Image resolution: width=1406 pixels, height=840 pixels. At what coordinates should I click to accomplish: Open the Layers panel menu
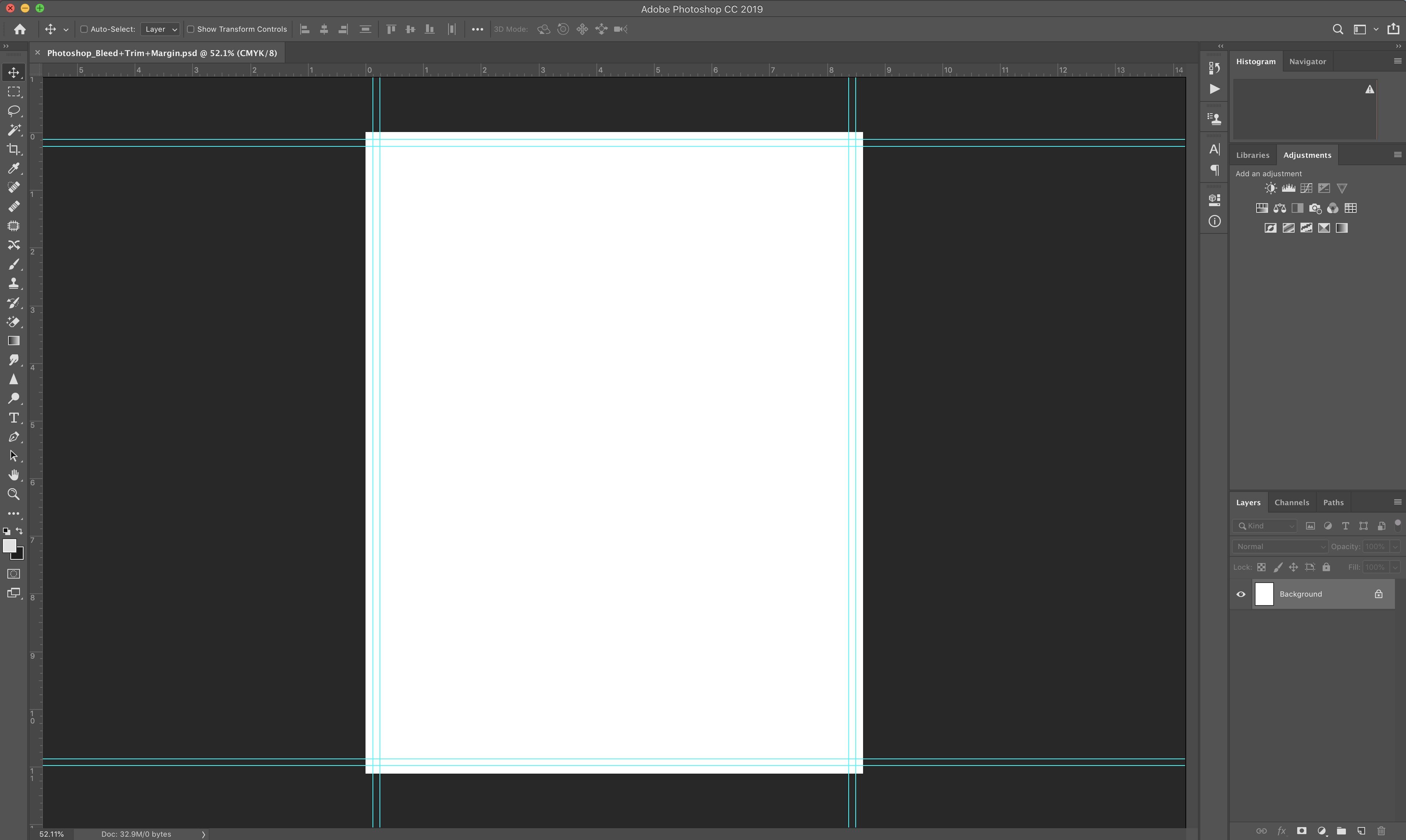(x=1398, y=501)
